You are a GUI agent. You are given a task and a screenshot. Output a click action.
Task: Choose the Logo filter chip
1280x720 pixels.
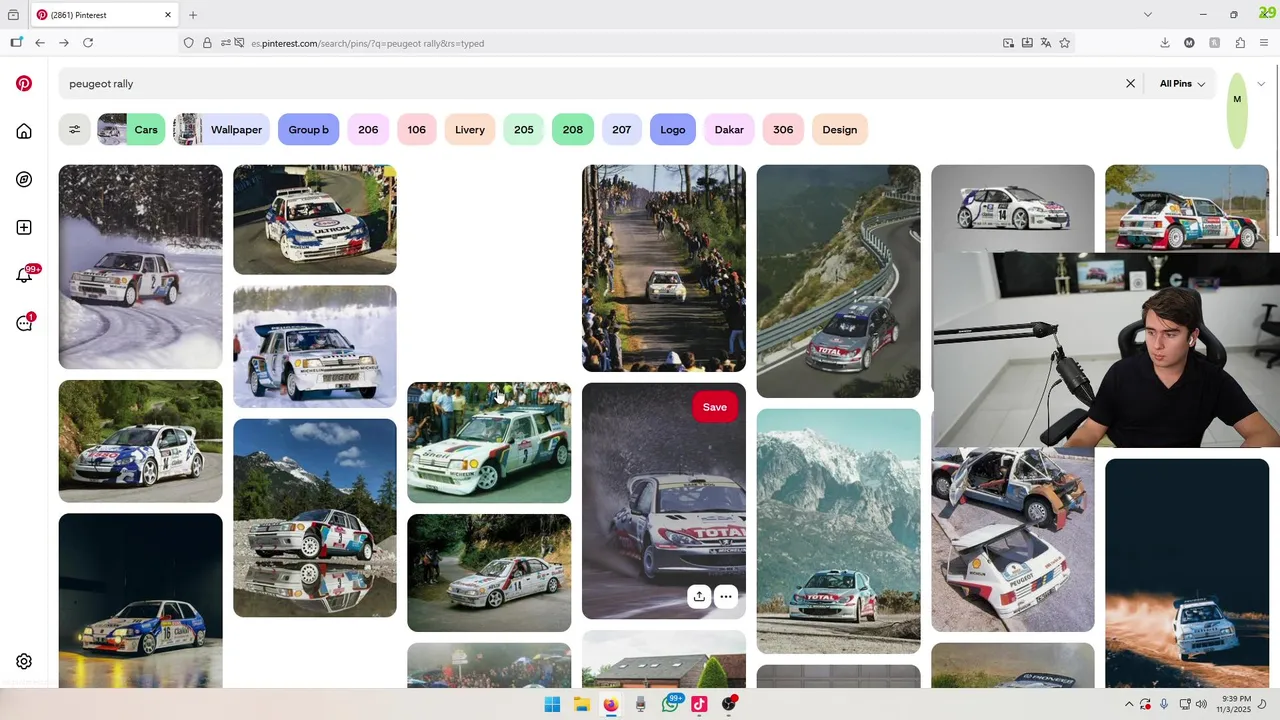pos(673,130)
